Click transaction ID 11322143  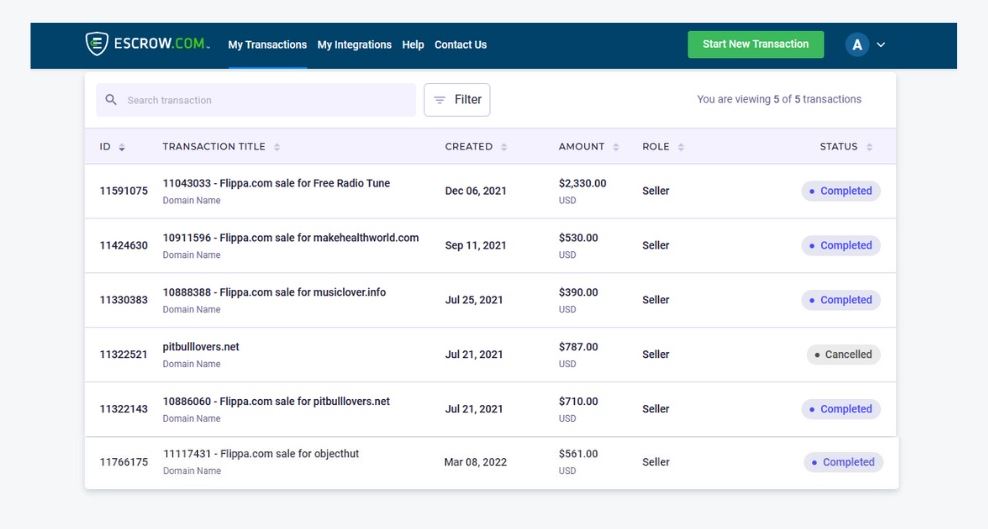[x=124, y=409]
